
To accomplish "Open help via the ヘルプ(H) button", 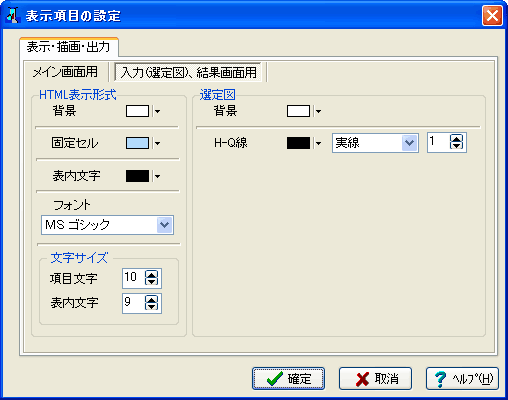I will [462, 379].
